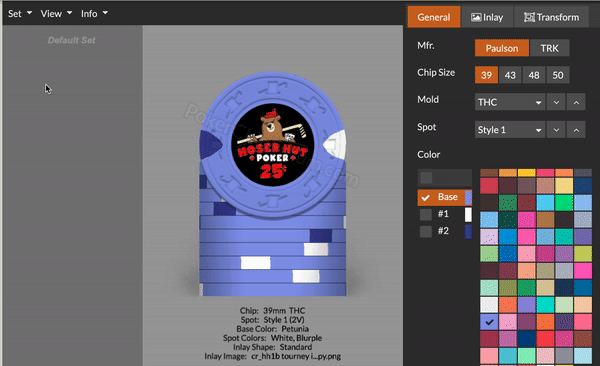Select TRK as manufacturer
600x366 pixels.
(549, 48)
